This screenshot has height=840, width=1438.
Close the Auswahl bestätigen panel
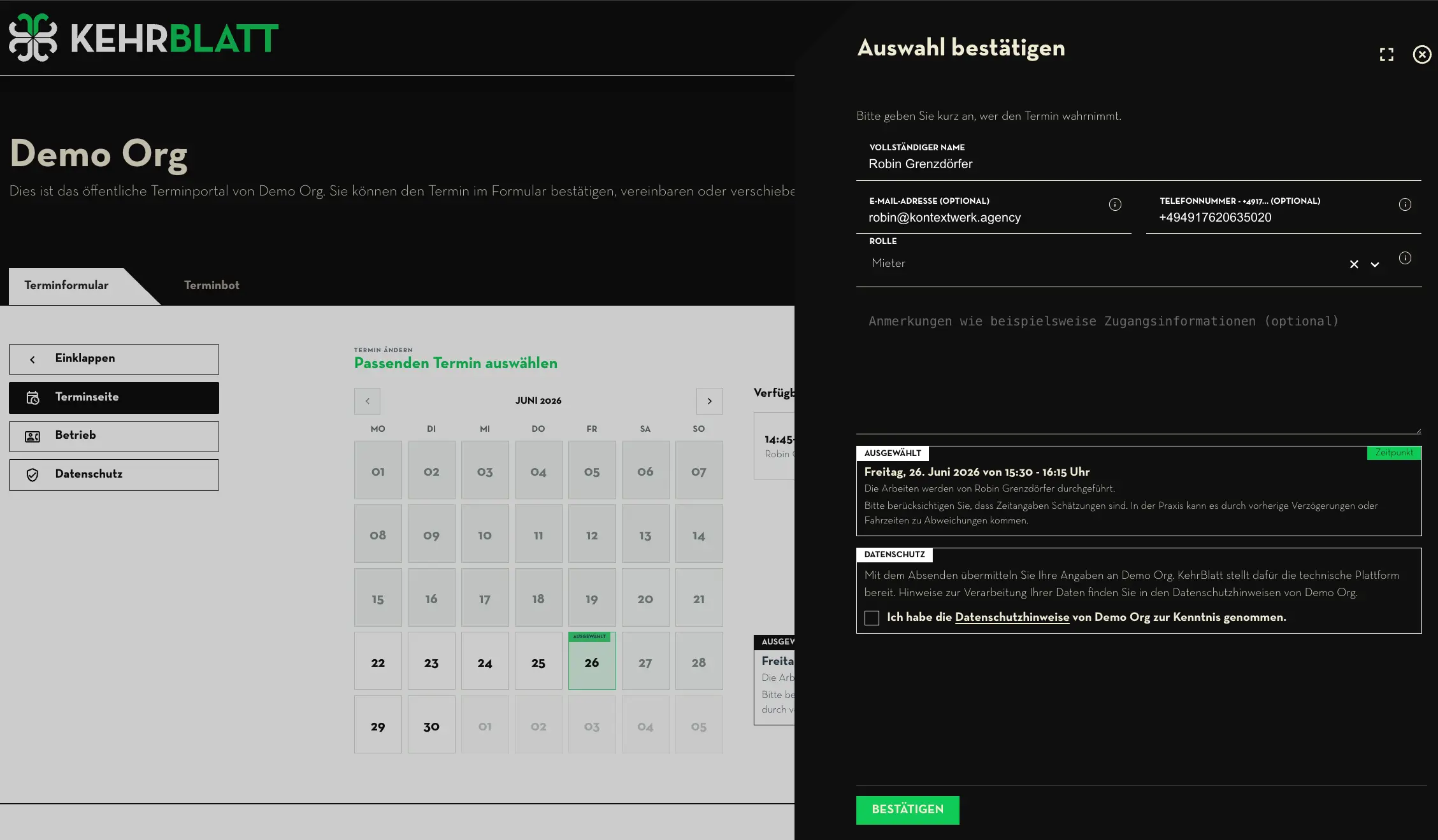(x=1421, y=55)
